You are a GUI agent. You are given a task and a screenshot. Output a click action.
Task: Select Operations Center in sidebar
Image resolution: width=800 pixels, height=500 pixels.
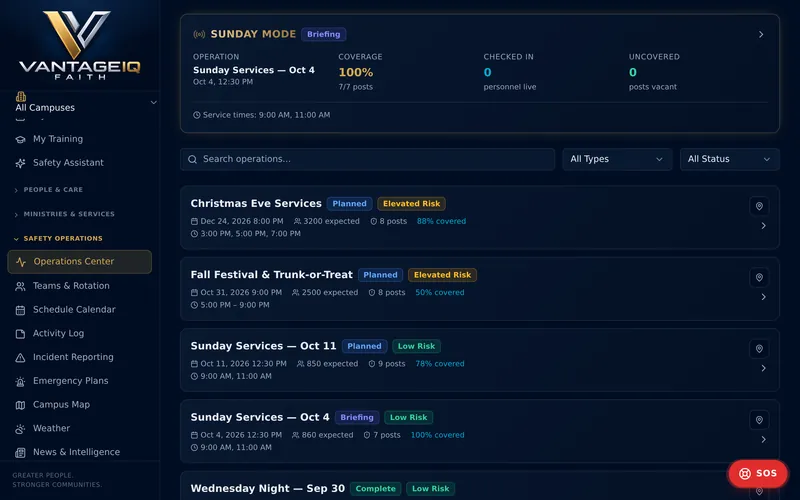point(80,262)
